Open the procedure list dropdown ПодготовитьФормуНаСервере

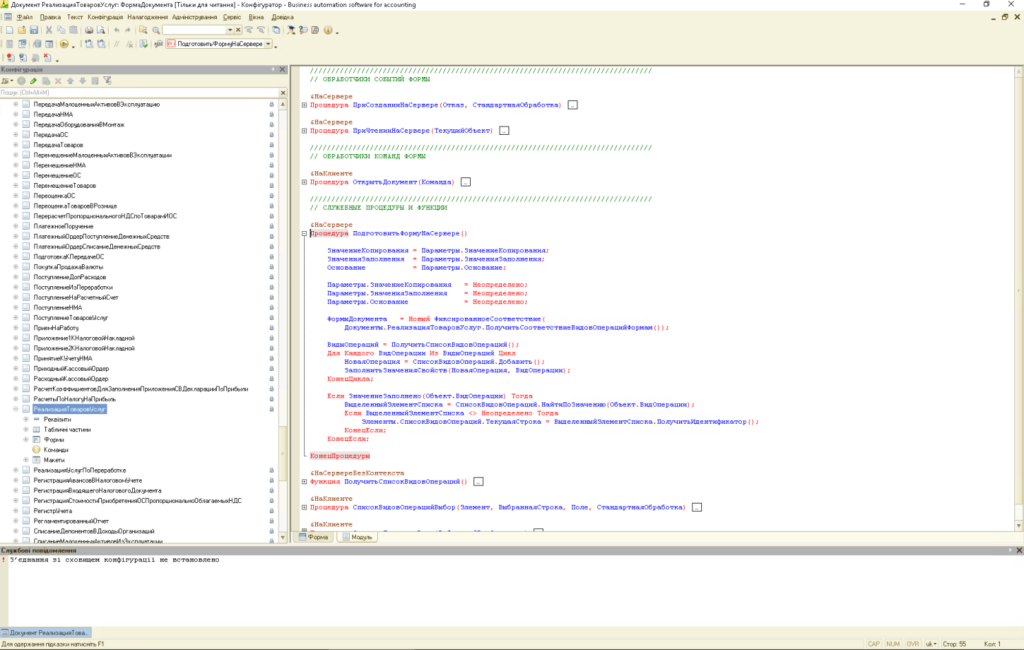pyautogui.click(x=270, y=44)
